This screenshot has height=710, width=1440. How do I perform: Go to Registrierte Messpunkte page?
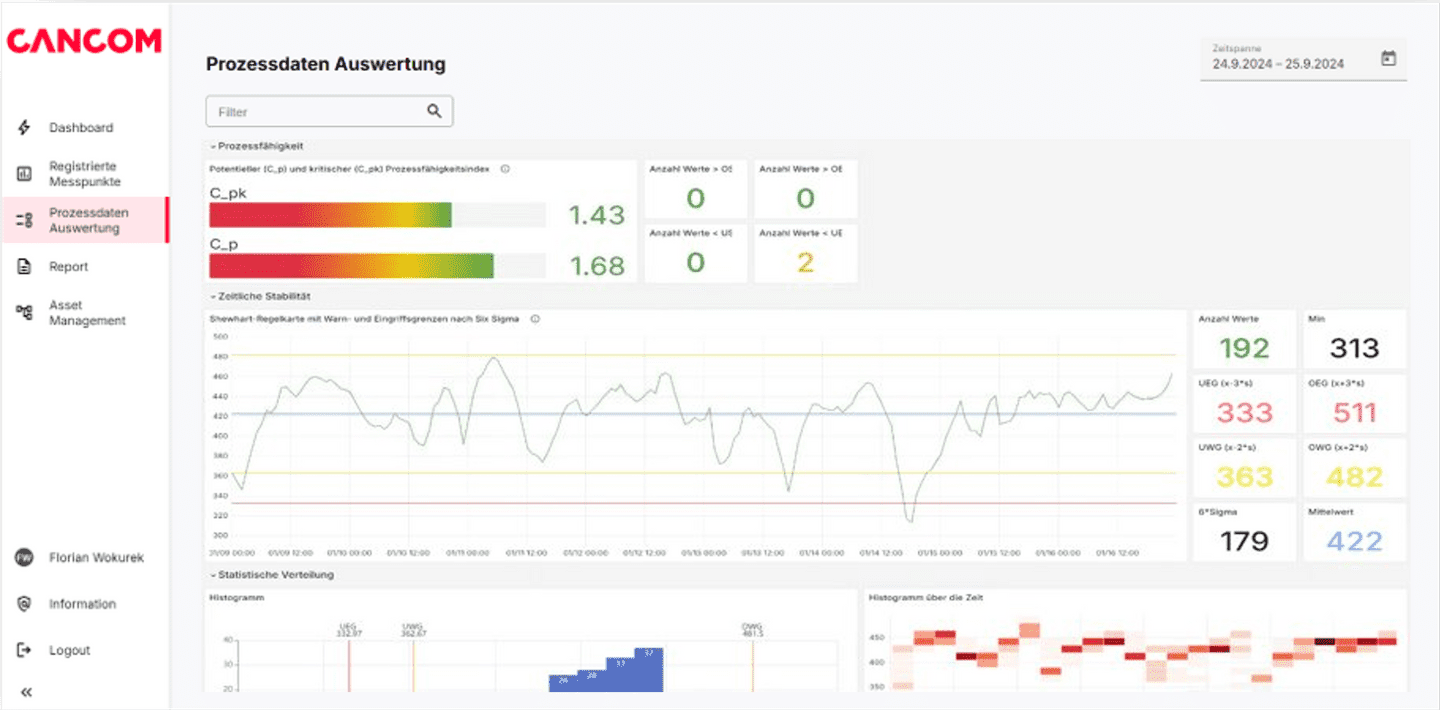[84, 174]
